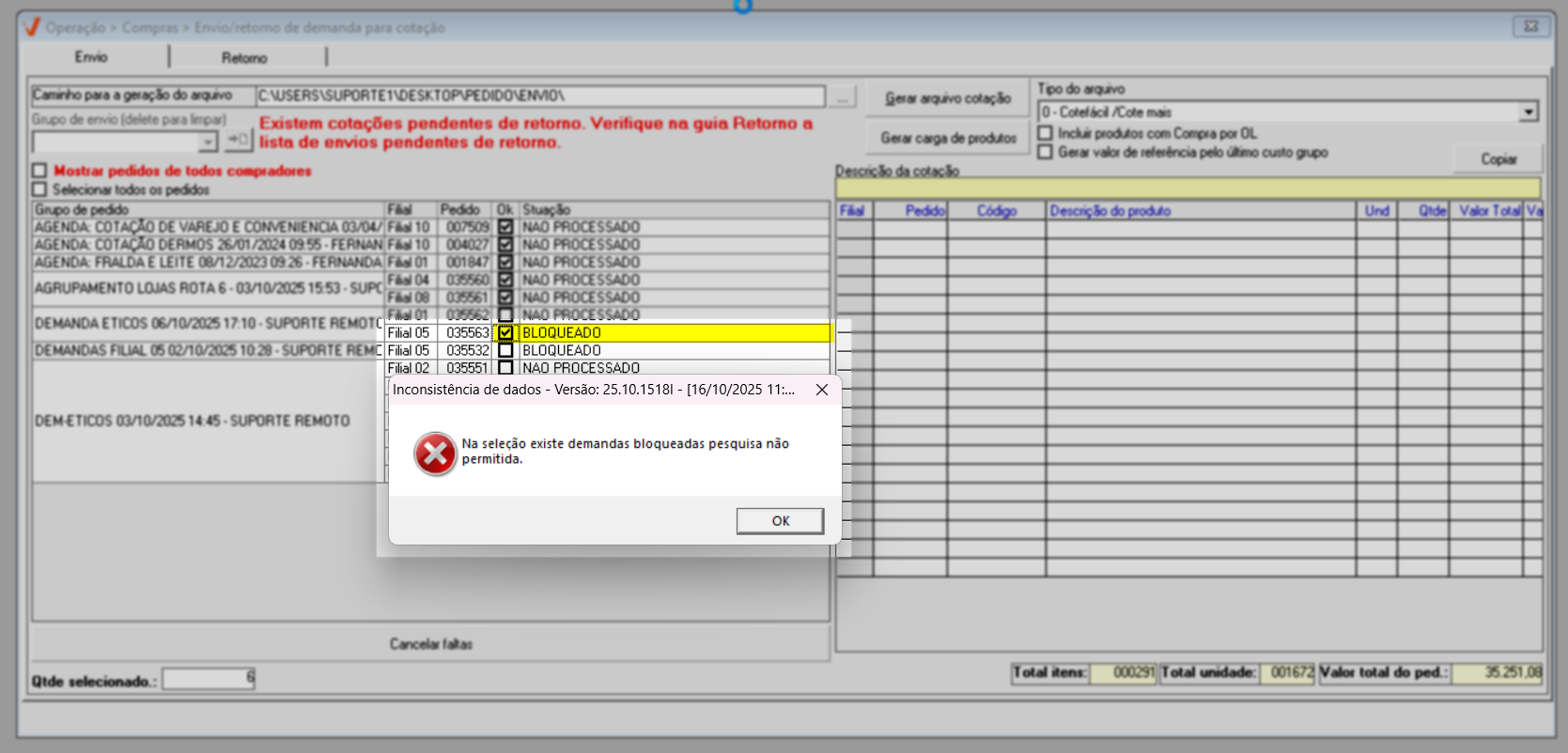Click the Caminho para a geração path field
Viewport: 1568px width, 753px height.
tap(540, 96)
